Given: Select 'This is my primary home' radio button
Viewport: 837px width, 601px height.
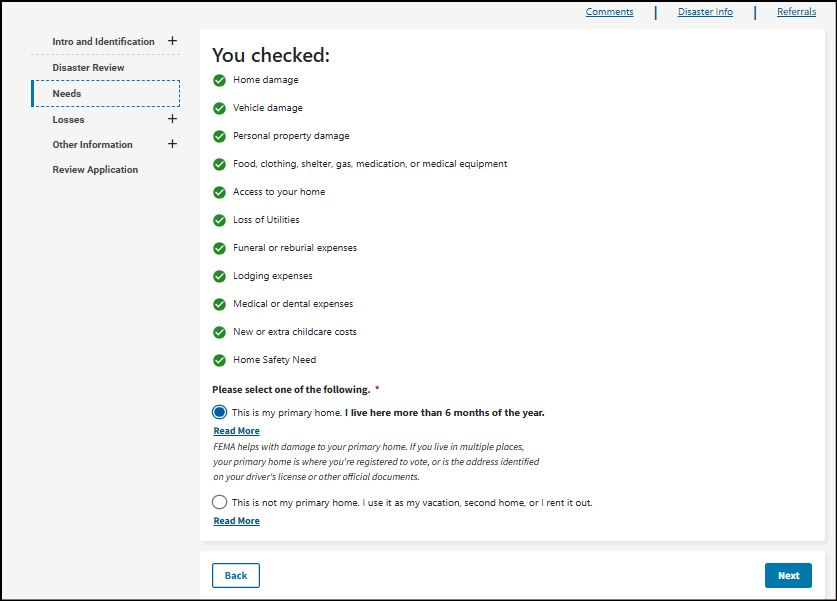Looking at the screenshot, I should pyautogui.click(x=220, y=412).
